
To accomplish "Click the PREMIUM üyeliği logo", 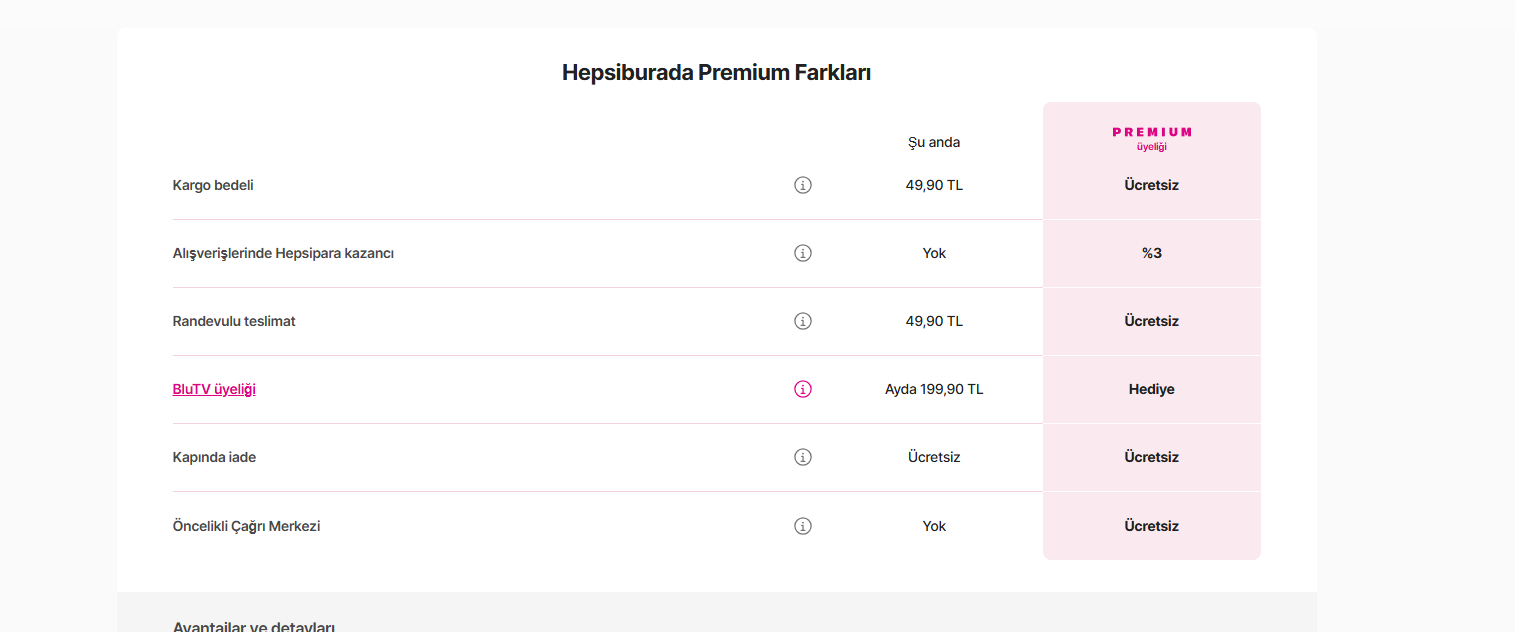I will [x=1151, y=138].
